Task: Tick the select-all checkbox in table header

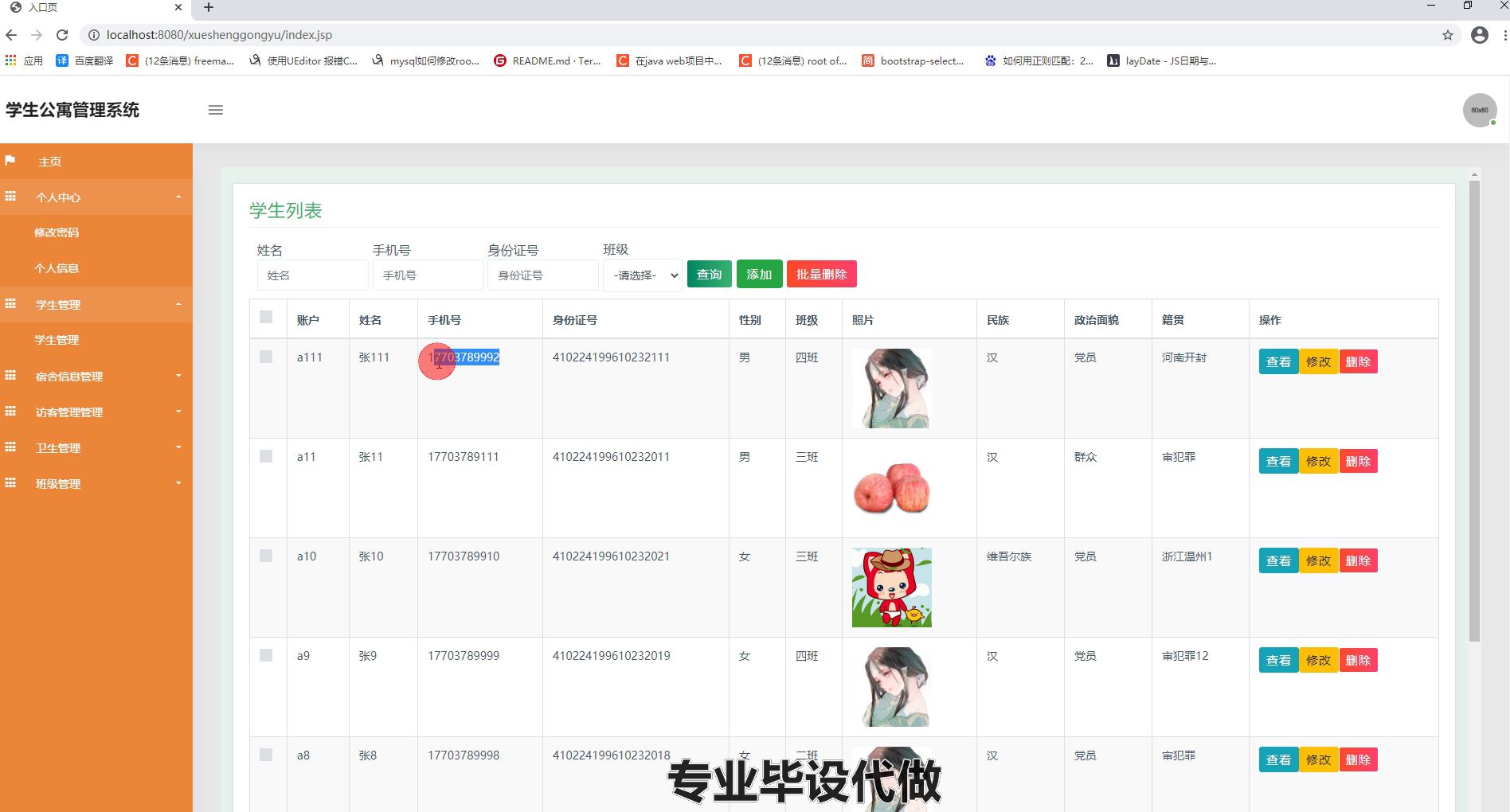Action: 266,317
